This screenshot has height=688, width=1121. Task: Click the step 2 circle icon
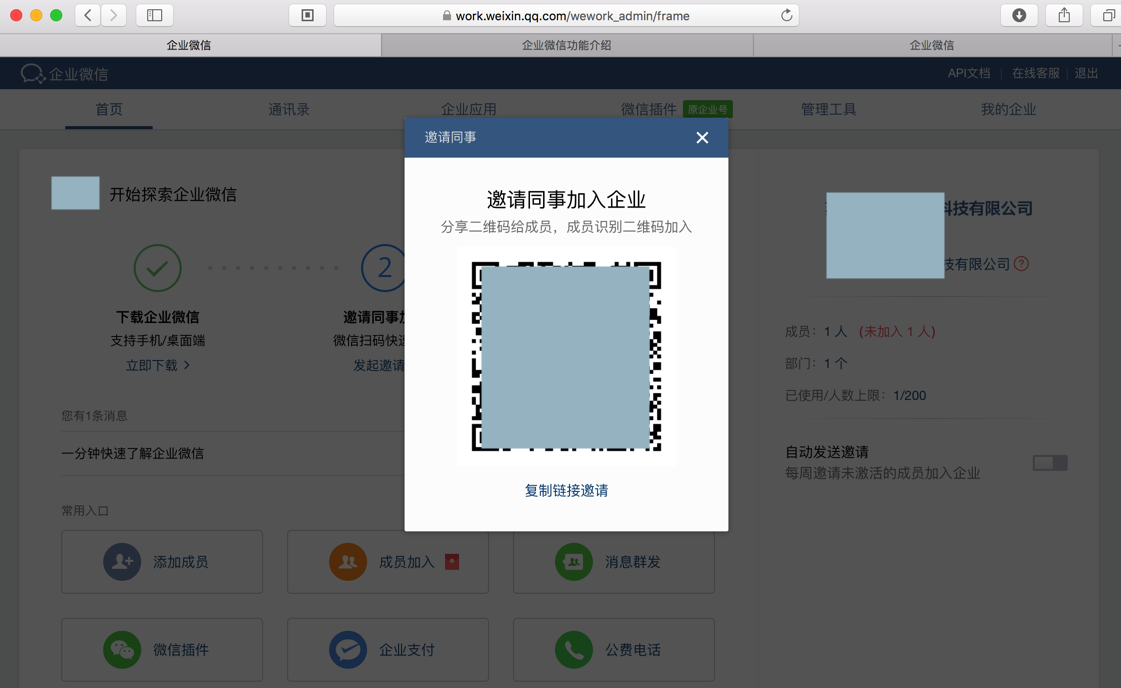[384, 268]
